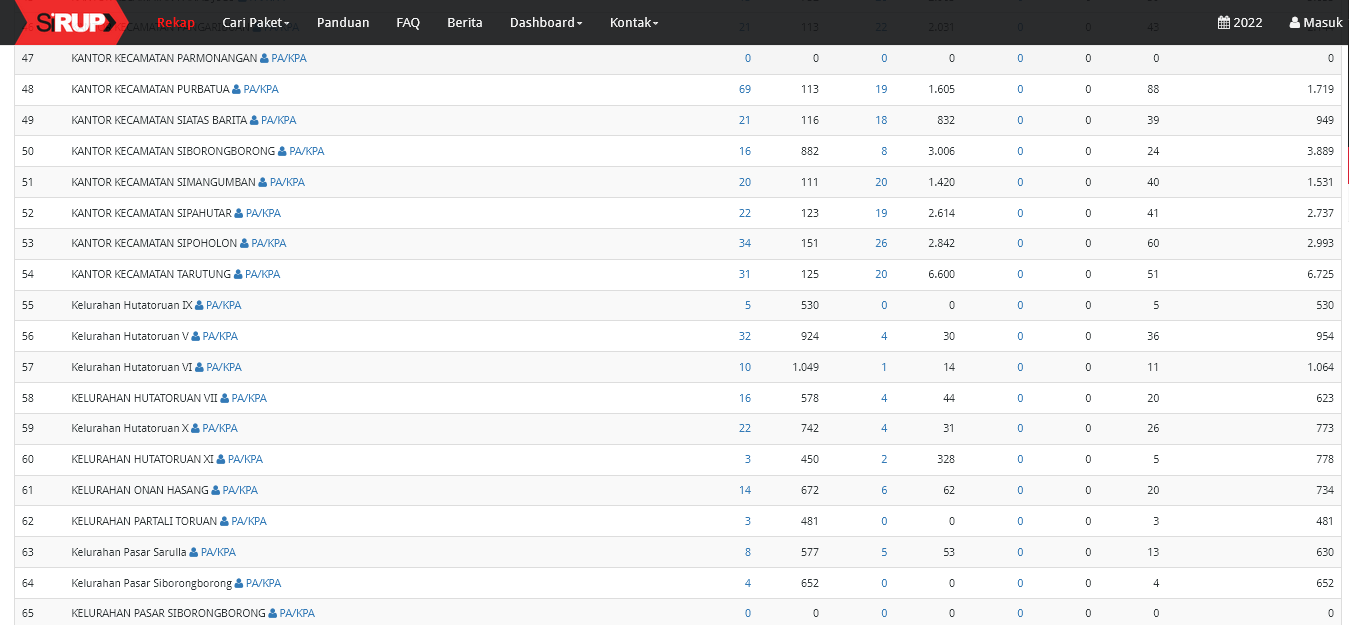1349x625 pixels.
Task: Click person icon for Kantor Kecamatan Sipoholon
Action: [x=244, y=244]
